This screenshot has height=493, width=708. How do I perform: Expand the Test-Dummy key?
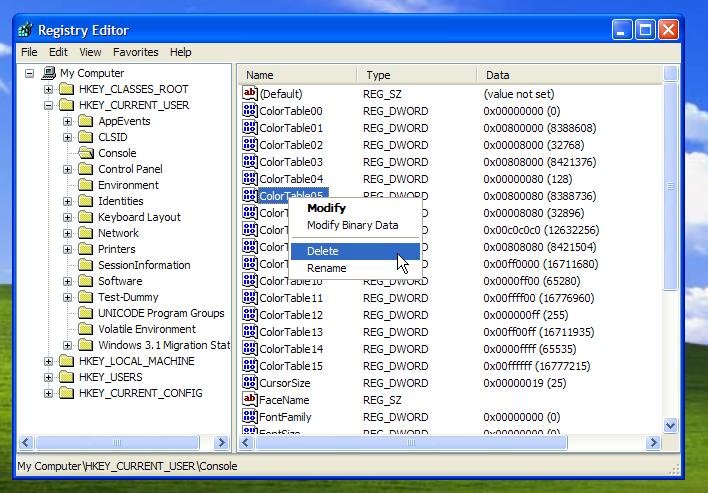point(67,297)
